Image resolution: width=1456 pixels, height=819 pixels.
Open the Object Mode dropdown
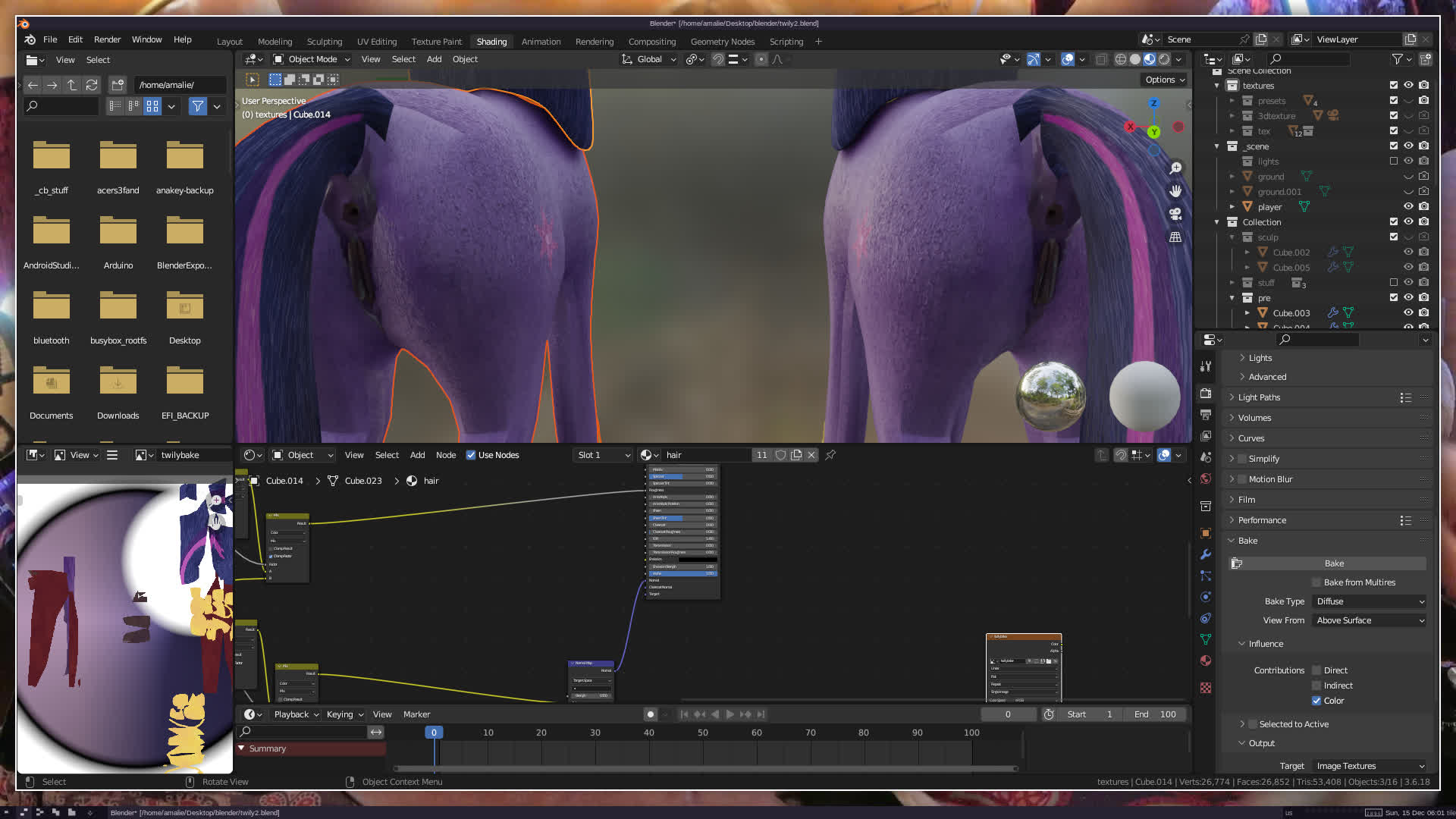click(x=312, y=59)
